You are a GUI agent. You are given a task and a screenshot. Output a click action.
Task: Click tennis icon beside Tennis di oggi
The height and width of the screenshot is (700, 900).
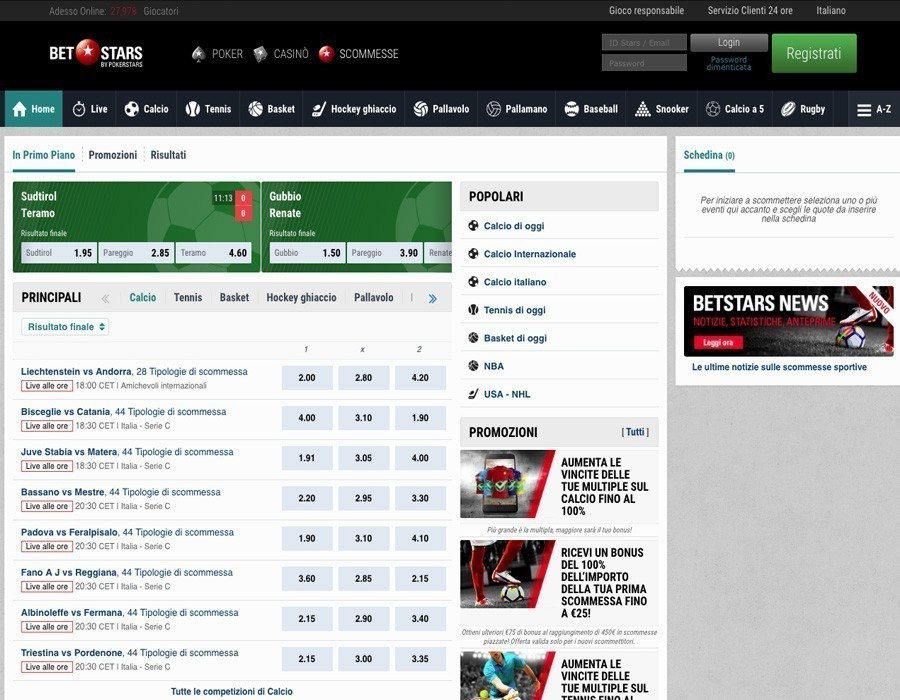[x=473, y=310]
